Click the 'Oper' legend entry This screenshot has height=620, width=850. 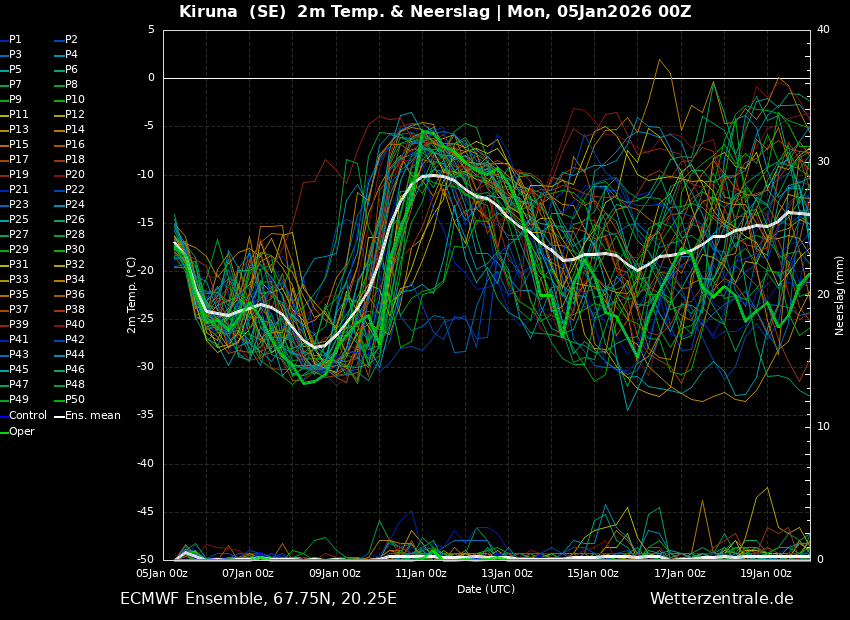pos(17,432)
